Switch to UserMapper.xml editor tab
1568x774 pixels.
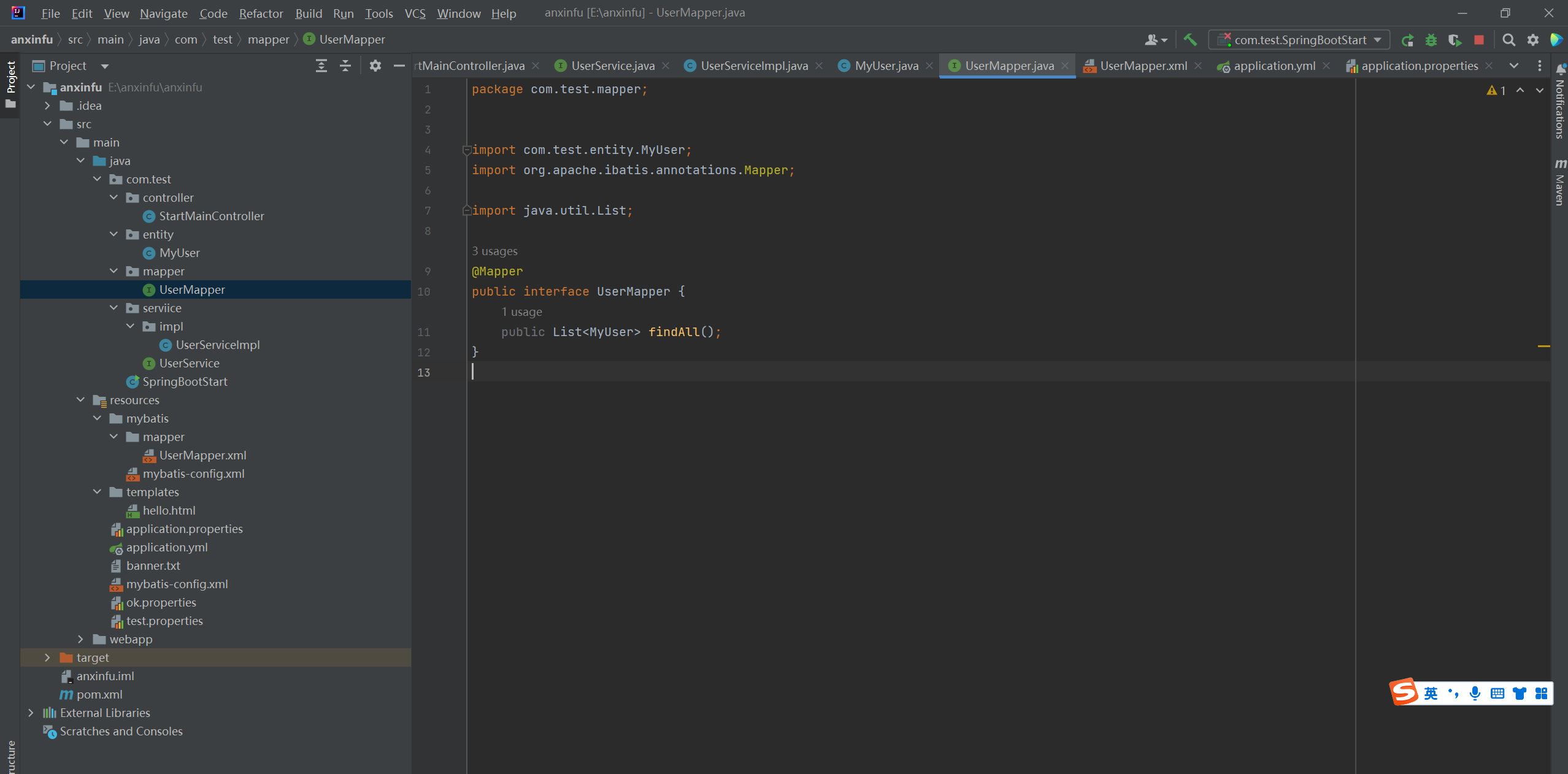[x=1143, y=66]
